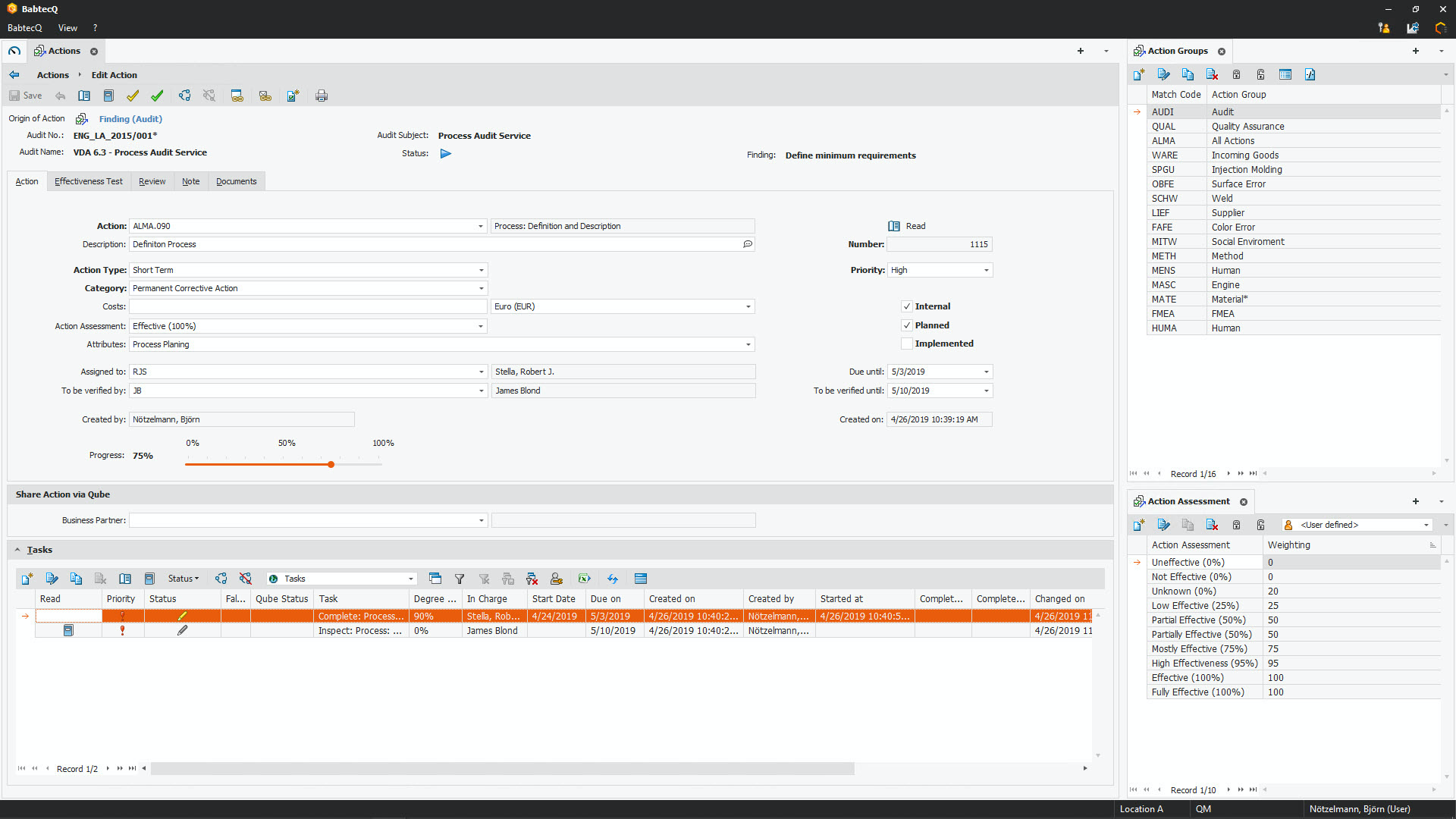Expand the Action Type dropdown
1456x819 pixels.
pos(481,270)
